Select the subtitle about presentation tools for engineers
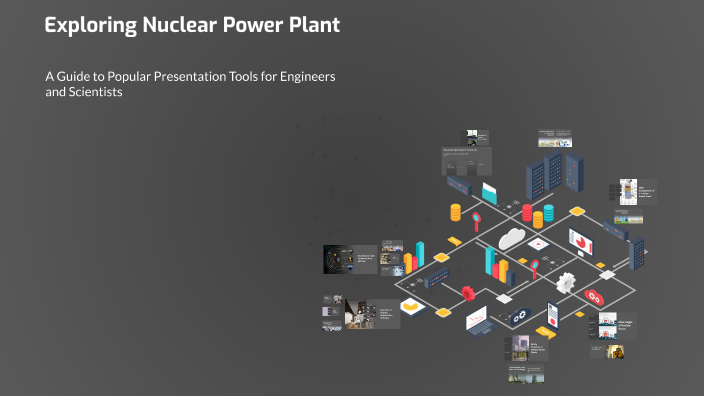Viewport: 704px width, 396px height. coord(190,84)
